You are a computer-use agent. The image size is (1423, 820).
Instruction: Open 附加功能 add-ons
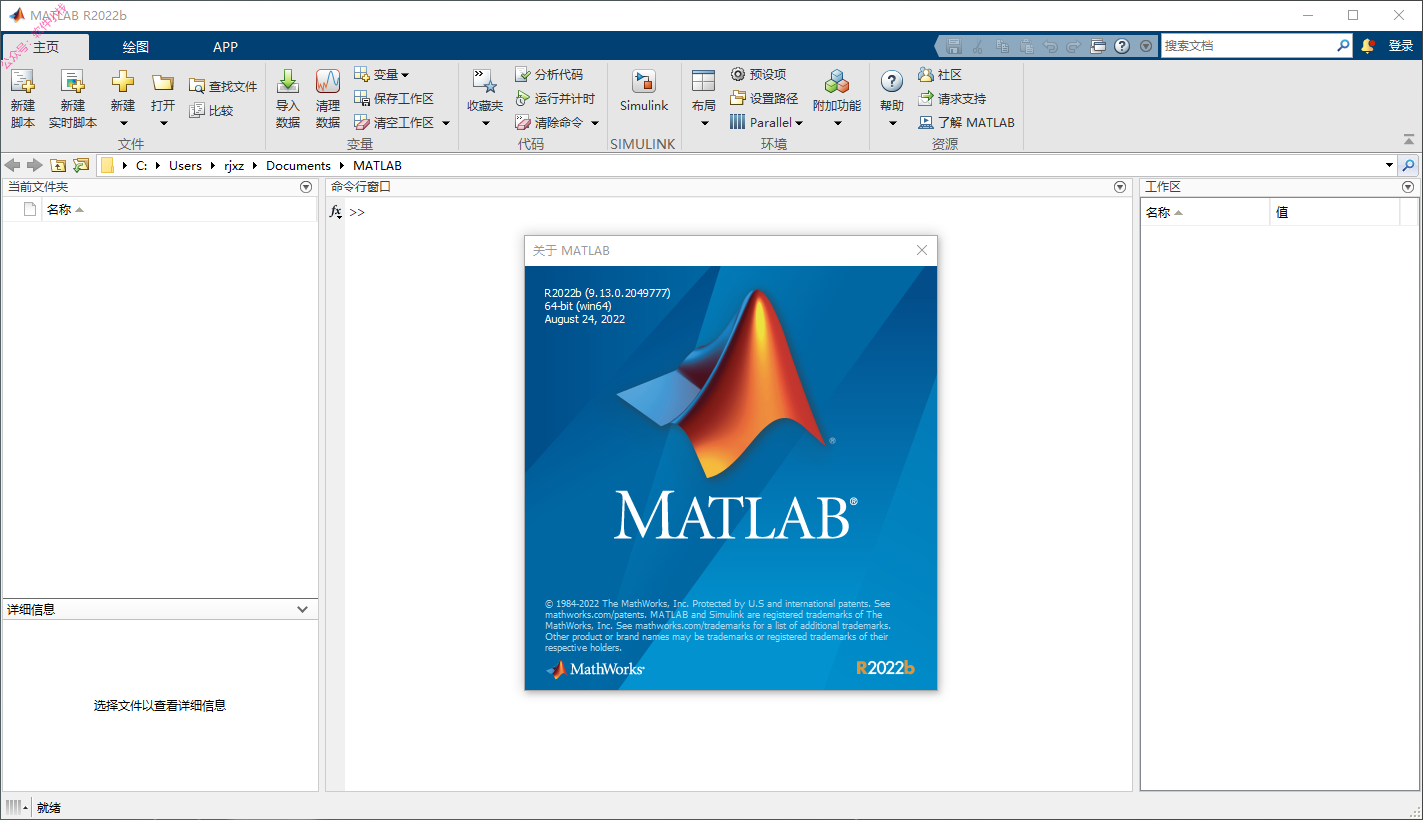[x=837, y=99]
